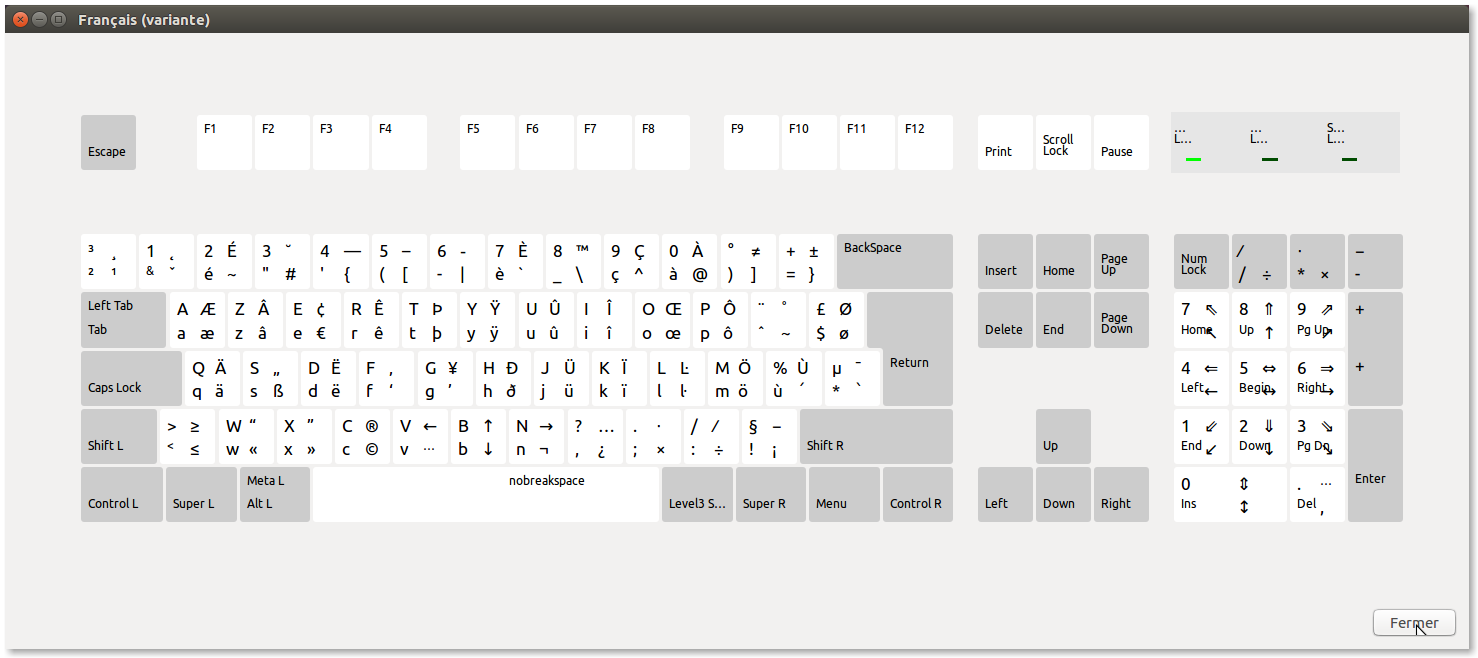The height and width of the screenshot is (658, 1478).
Task: Click the C copyright symbol key
Action: coord(361,436)
